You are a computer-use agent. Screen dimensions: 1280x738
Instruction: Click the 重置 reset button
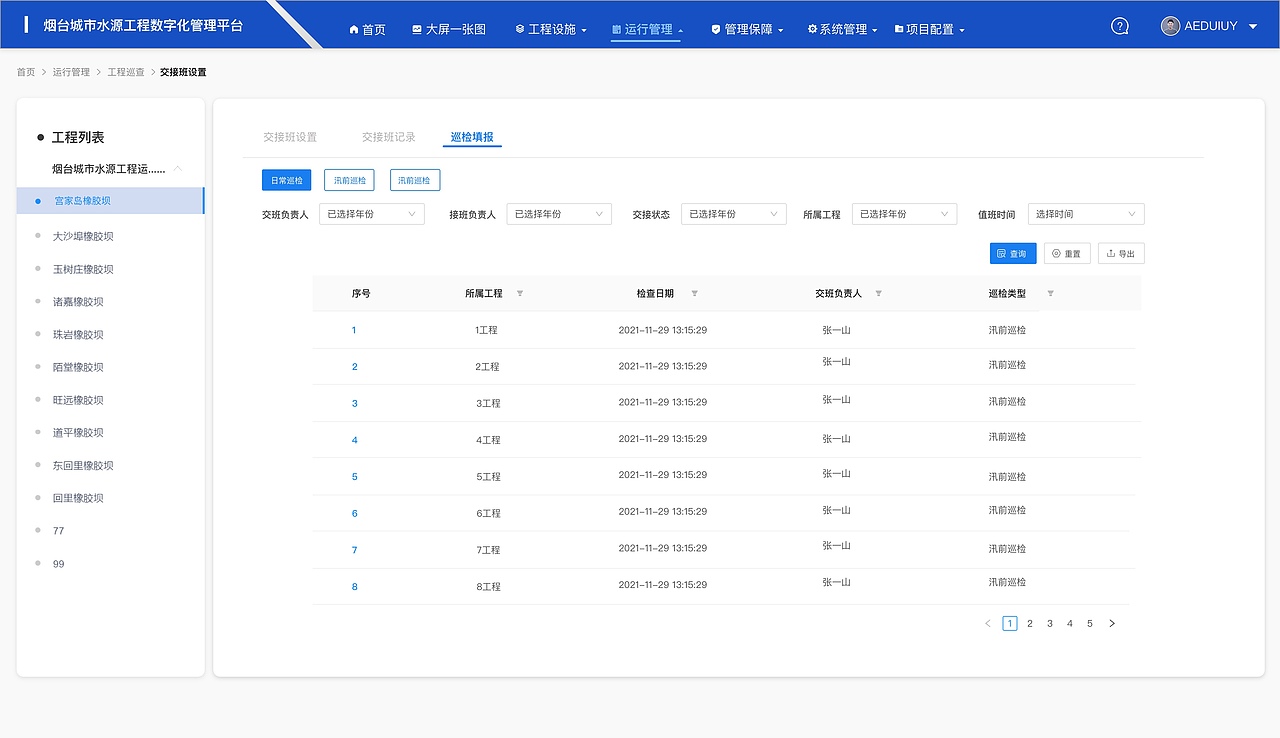pyautogui.click(x=1067, y=254)
